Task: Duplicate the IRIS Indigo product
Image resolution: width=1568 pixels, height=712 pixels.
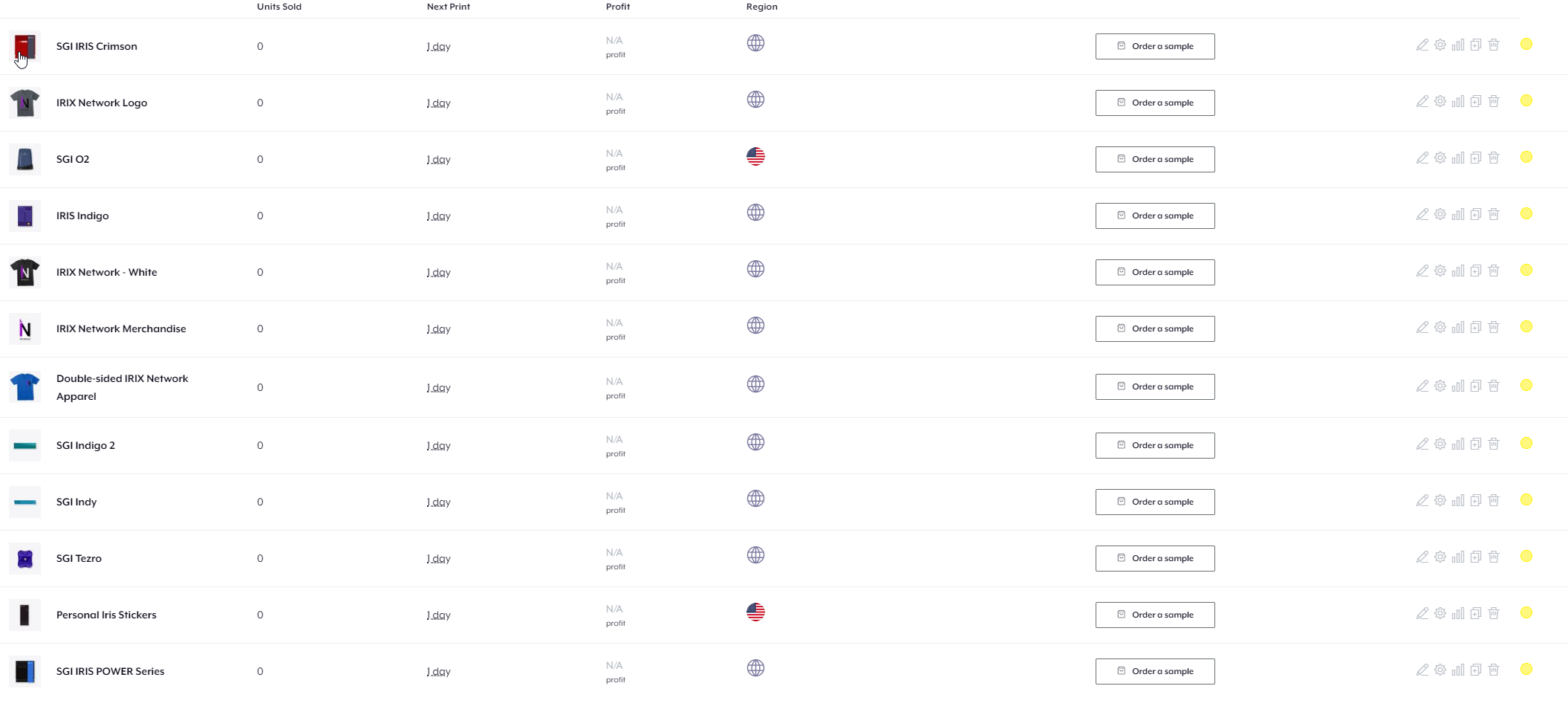Action: (x=1475, y=214)
